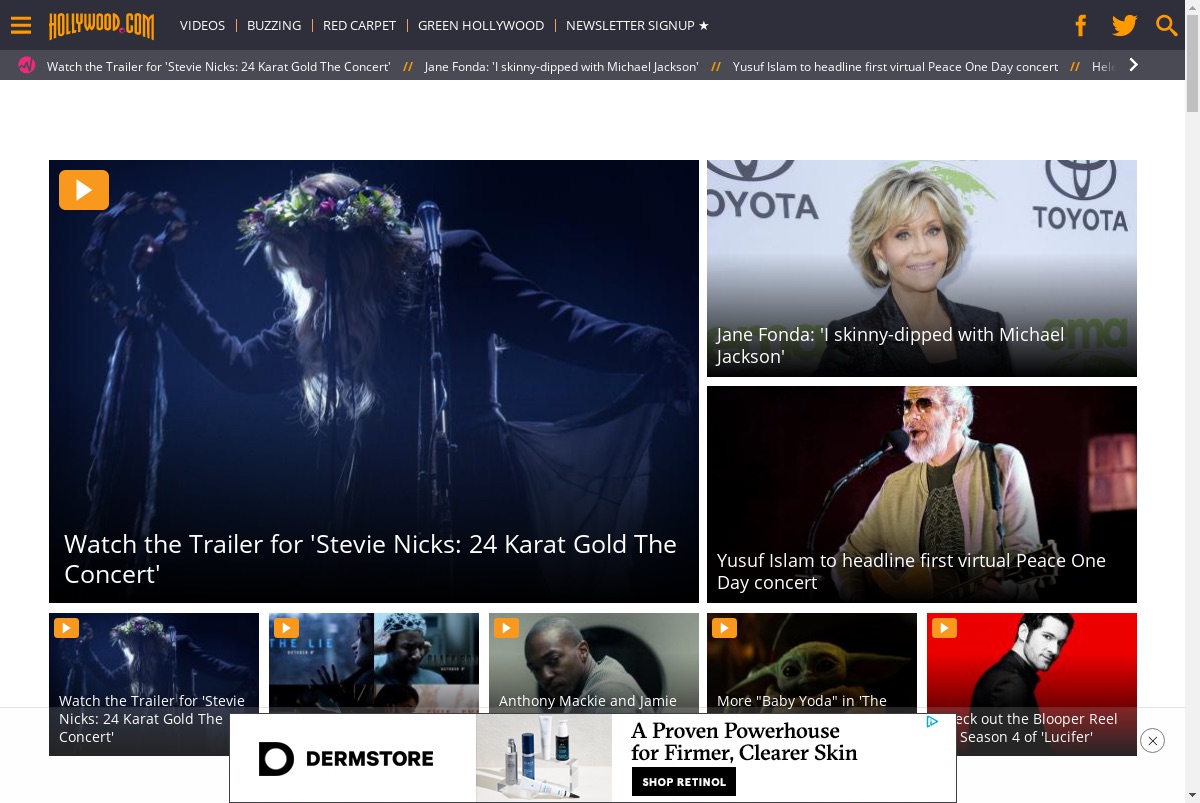Viewport: 1200px width, 803px height.
Task: Open the Buzzing menu item
Action: (274, 25)
